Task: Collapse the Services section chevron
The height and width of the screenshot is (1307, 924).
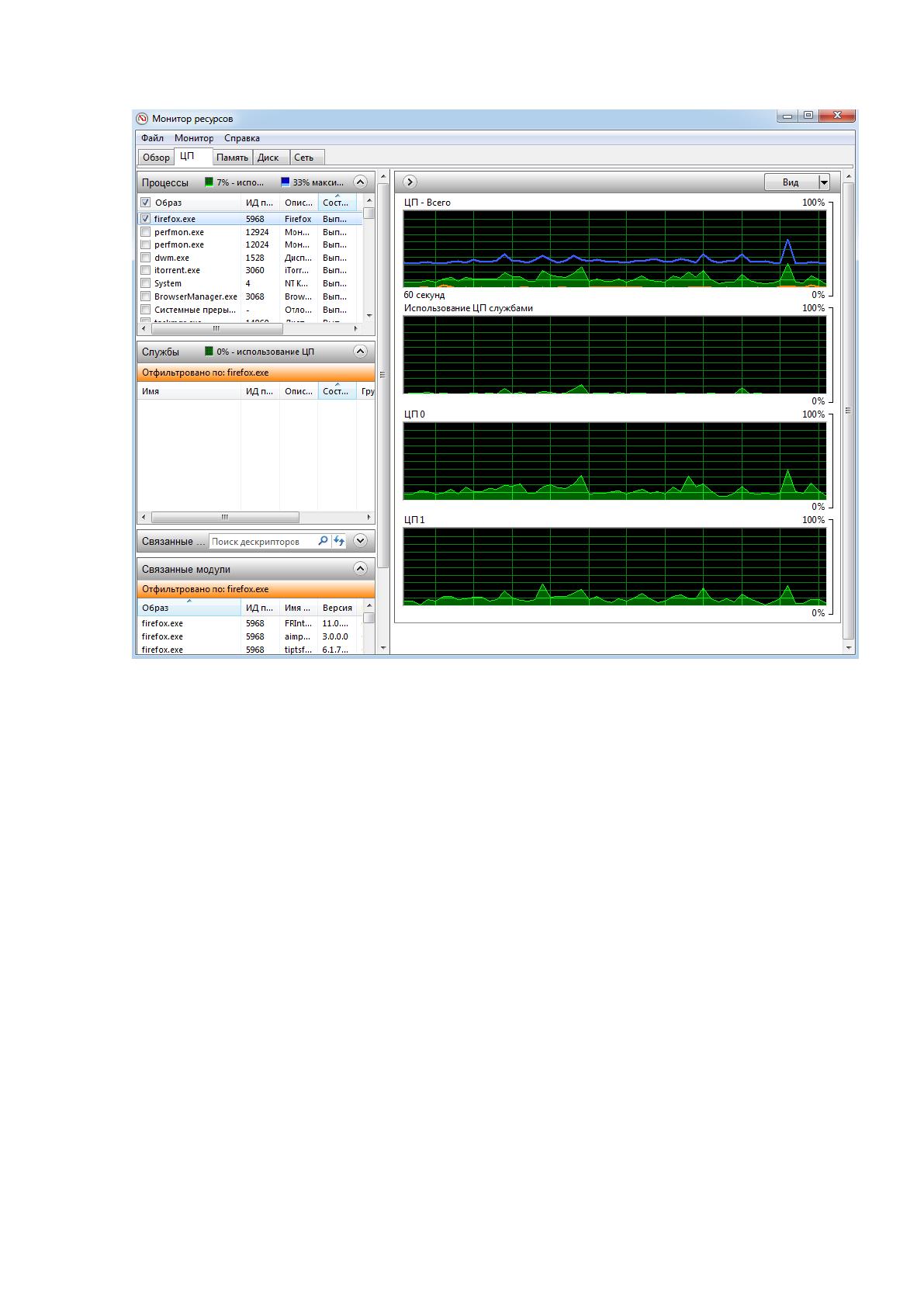Action: tap(360, 351)
